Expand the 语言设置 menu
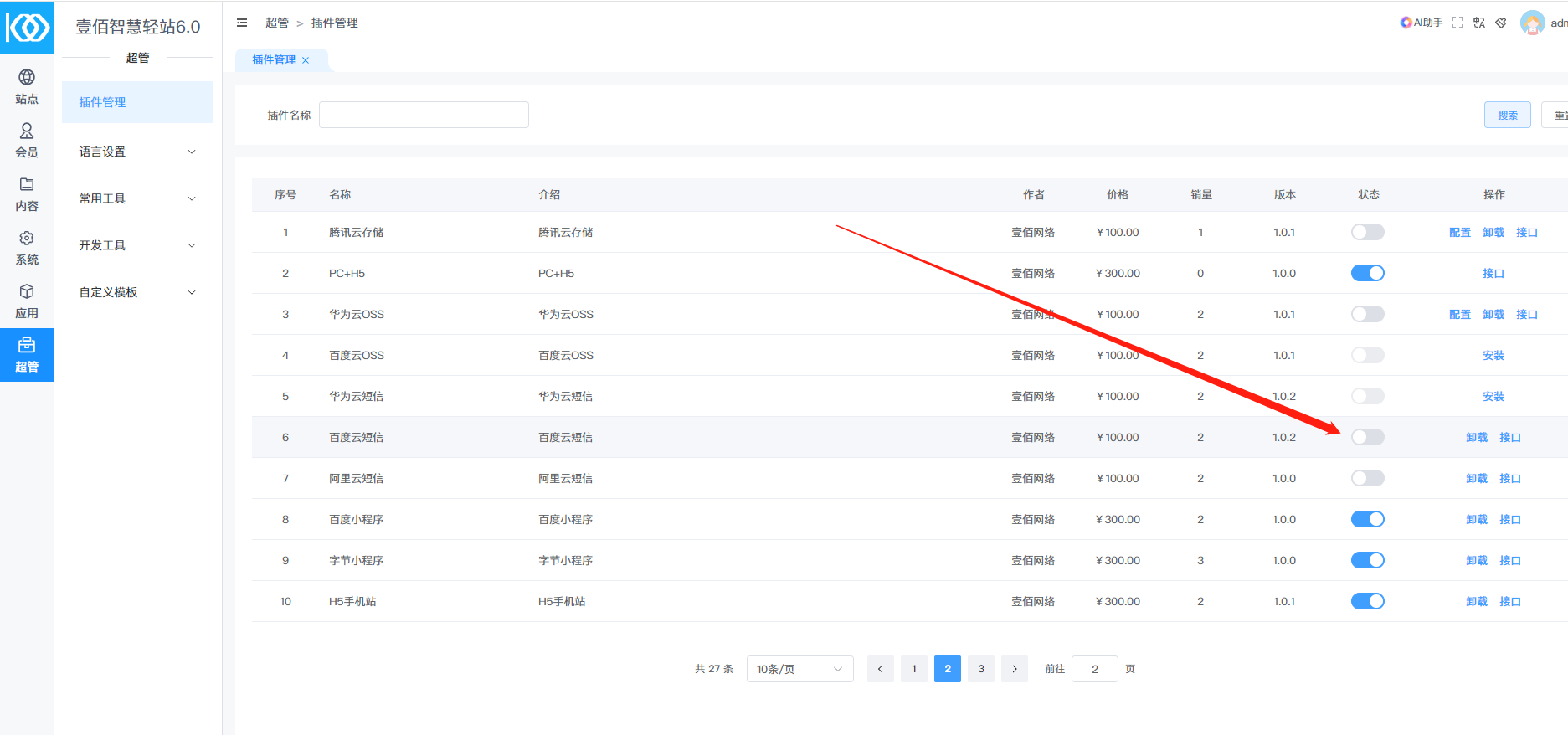The width and height of the screenshot is (1568, 735). 137,152
